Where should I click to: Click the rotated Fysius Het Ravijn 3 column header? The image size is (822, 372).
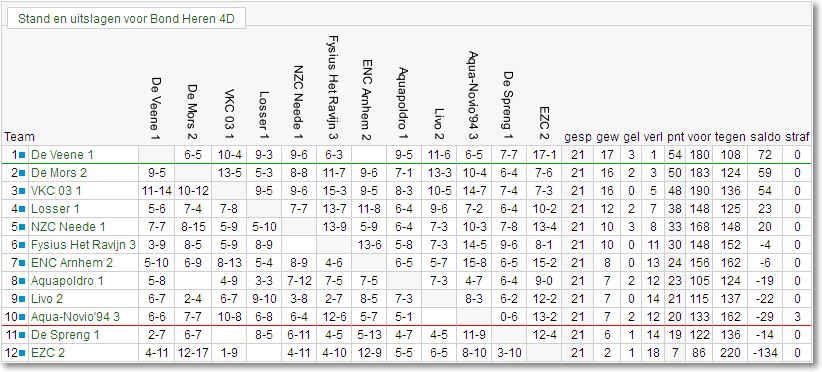[x=332, y=87]
